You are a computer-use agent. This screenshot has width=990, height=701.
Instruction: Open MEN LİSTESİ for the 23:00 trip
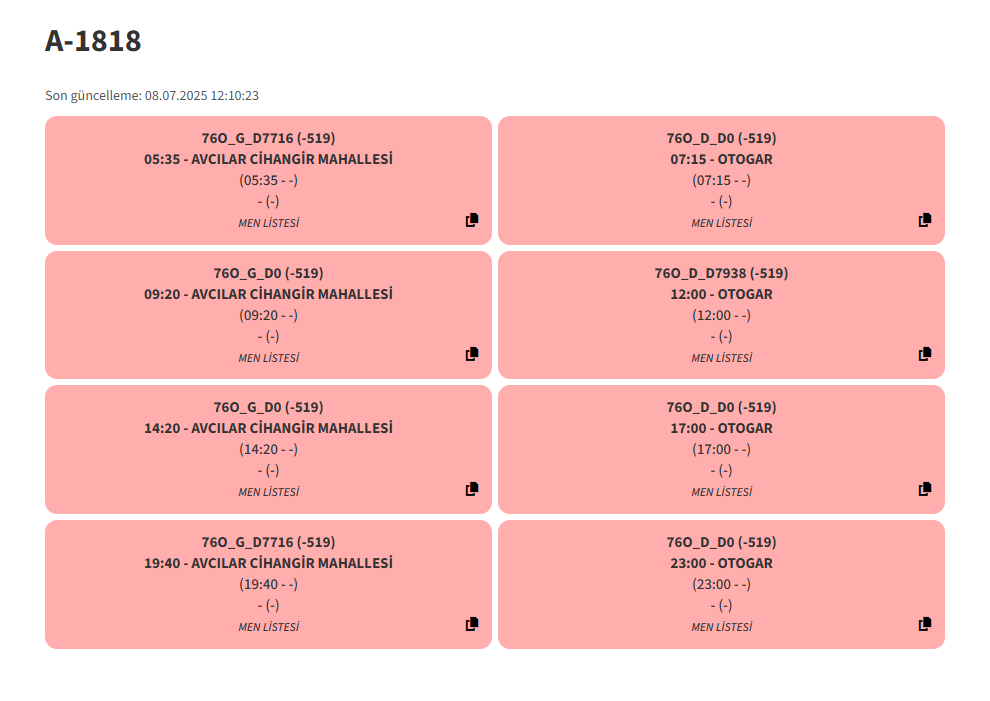click(721, 627)
